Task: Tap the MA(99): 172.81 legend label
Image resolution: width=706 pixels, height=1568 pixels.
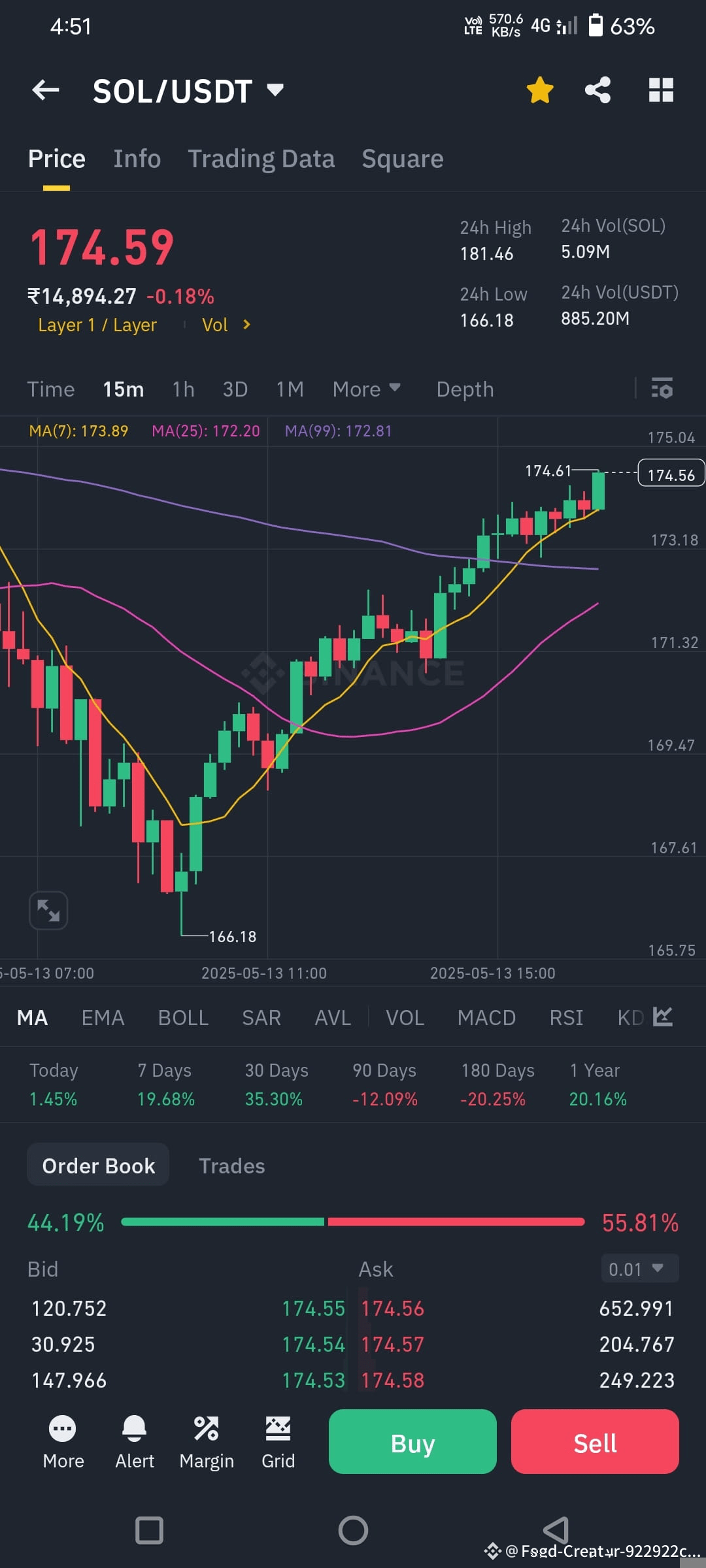Action: [338, 431]
